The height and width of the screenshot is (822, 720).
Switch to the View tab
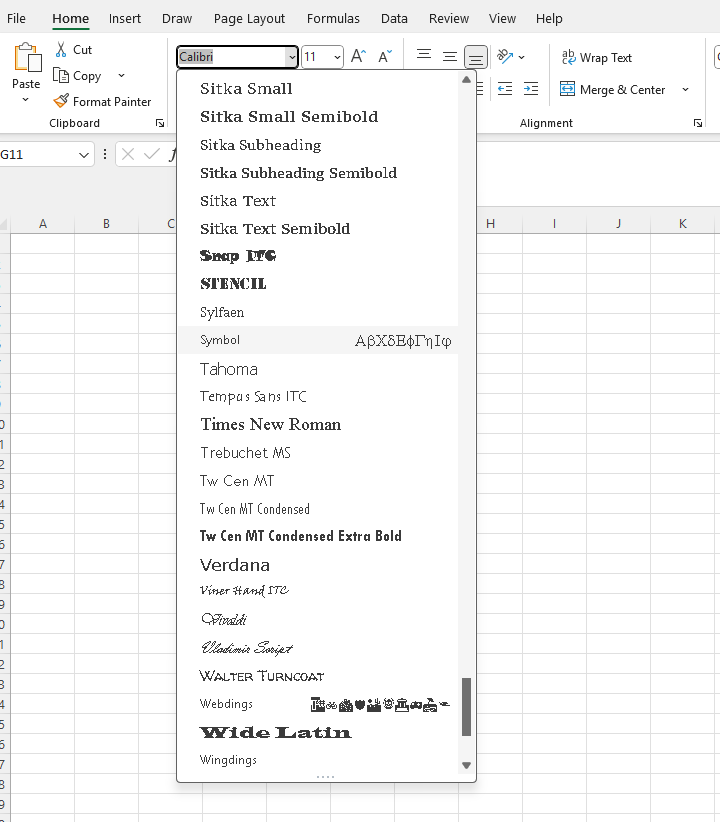click(502, 19)
